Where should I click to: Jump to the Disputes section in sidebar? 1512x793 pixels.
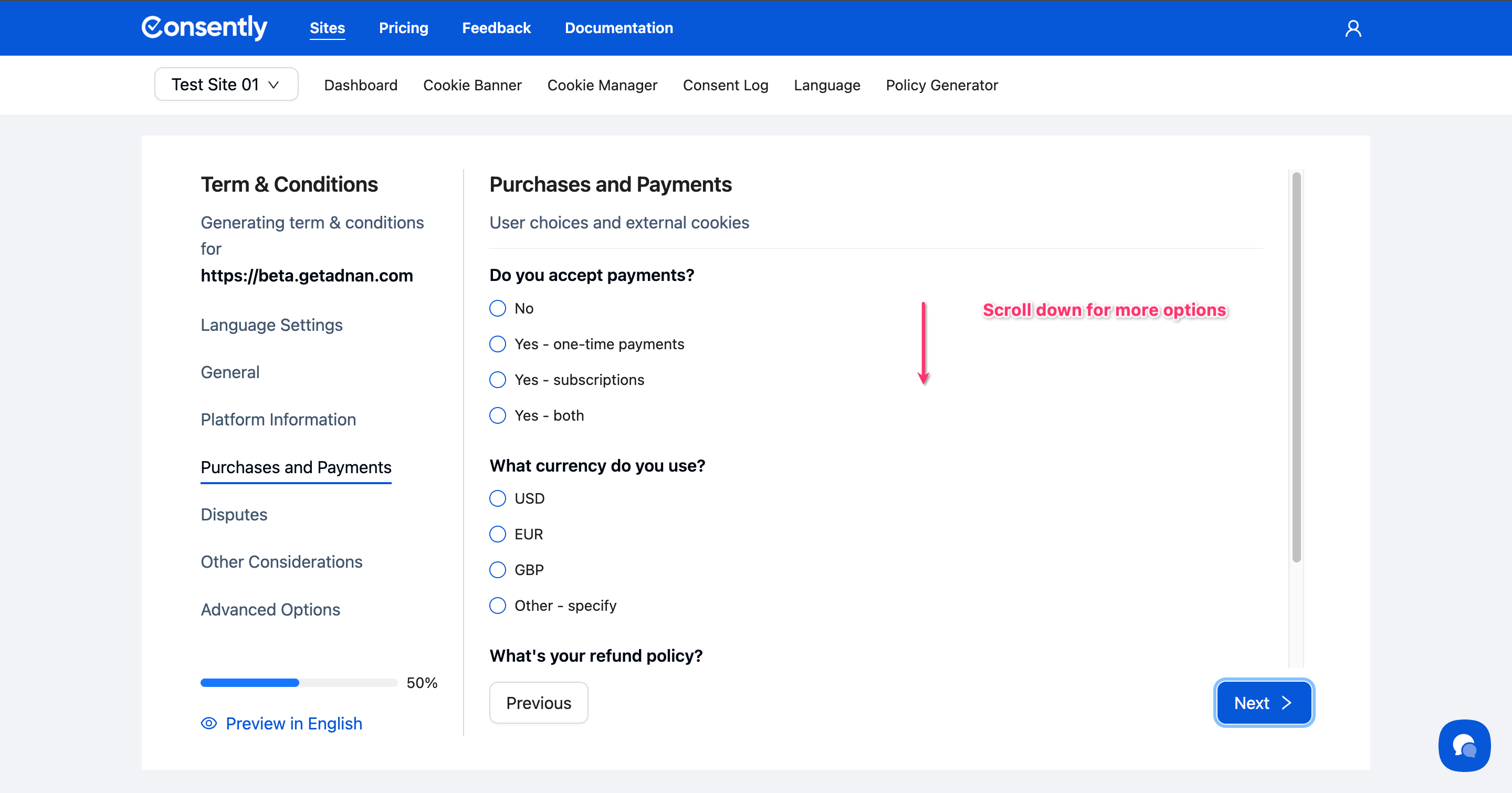point(234,514)
